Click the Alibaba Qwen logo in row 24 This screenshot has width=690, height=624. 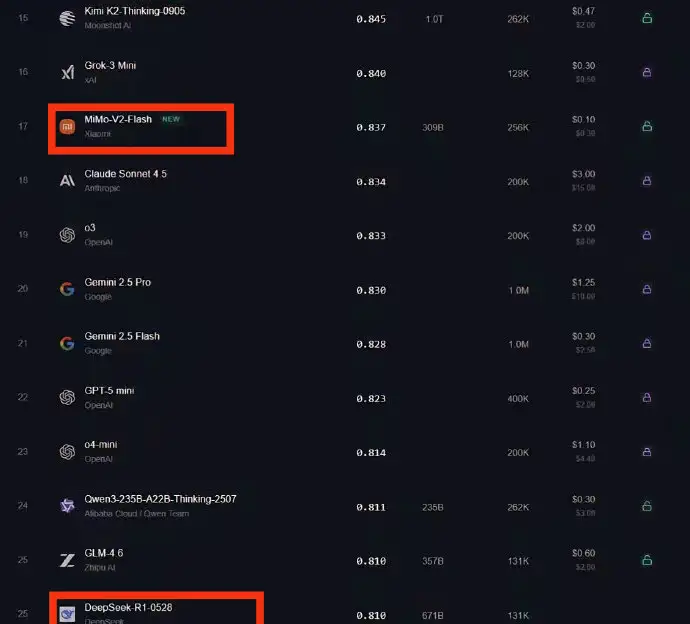pos(67,505)
